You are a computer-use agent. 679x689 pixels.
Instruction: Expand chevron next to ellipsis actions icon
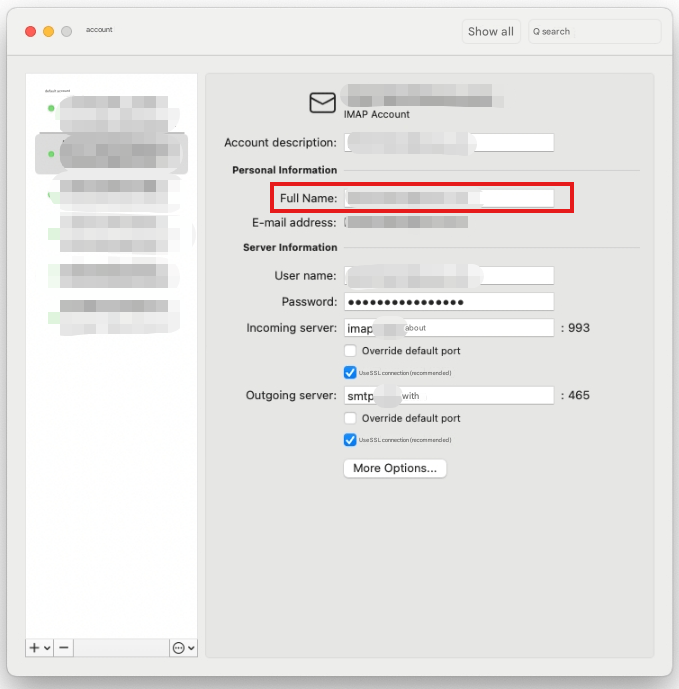point(191,648)
